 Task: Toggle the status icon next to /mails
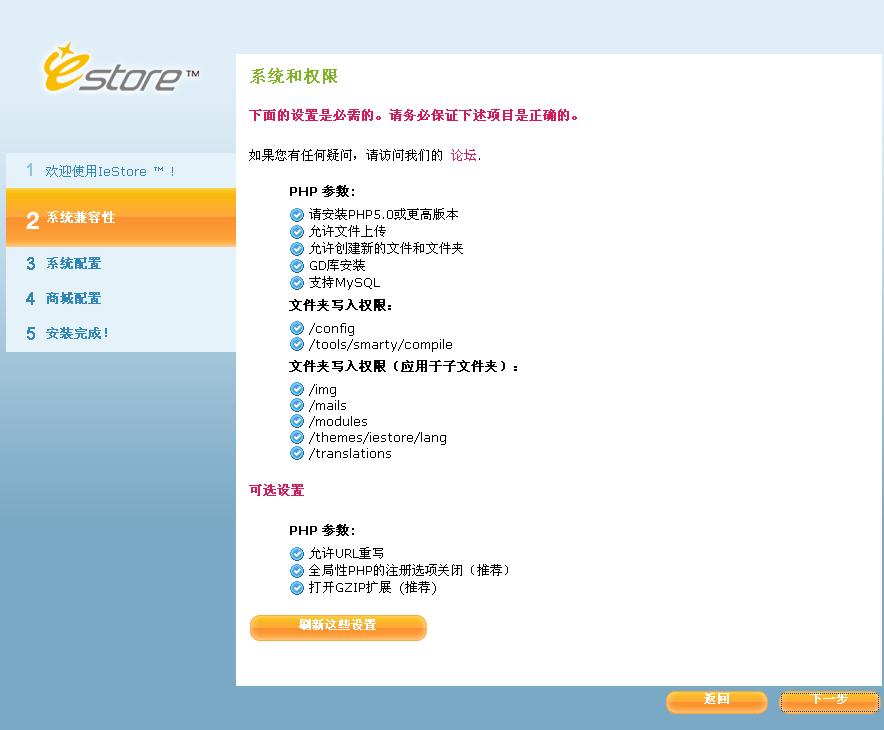[297, 405]
